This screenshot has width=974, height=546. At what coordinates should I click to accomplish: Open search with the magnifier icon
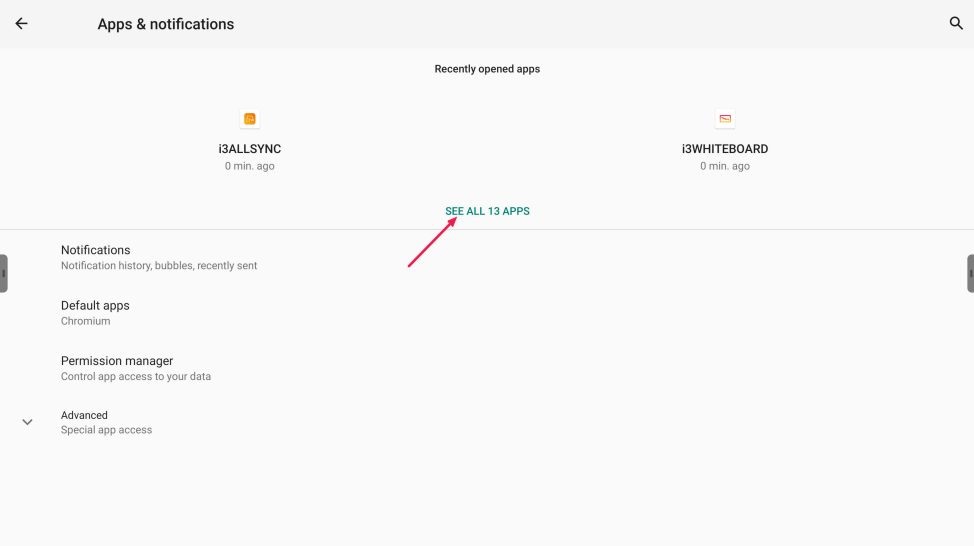click(x=956, y=24)
